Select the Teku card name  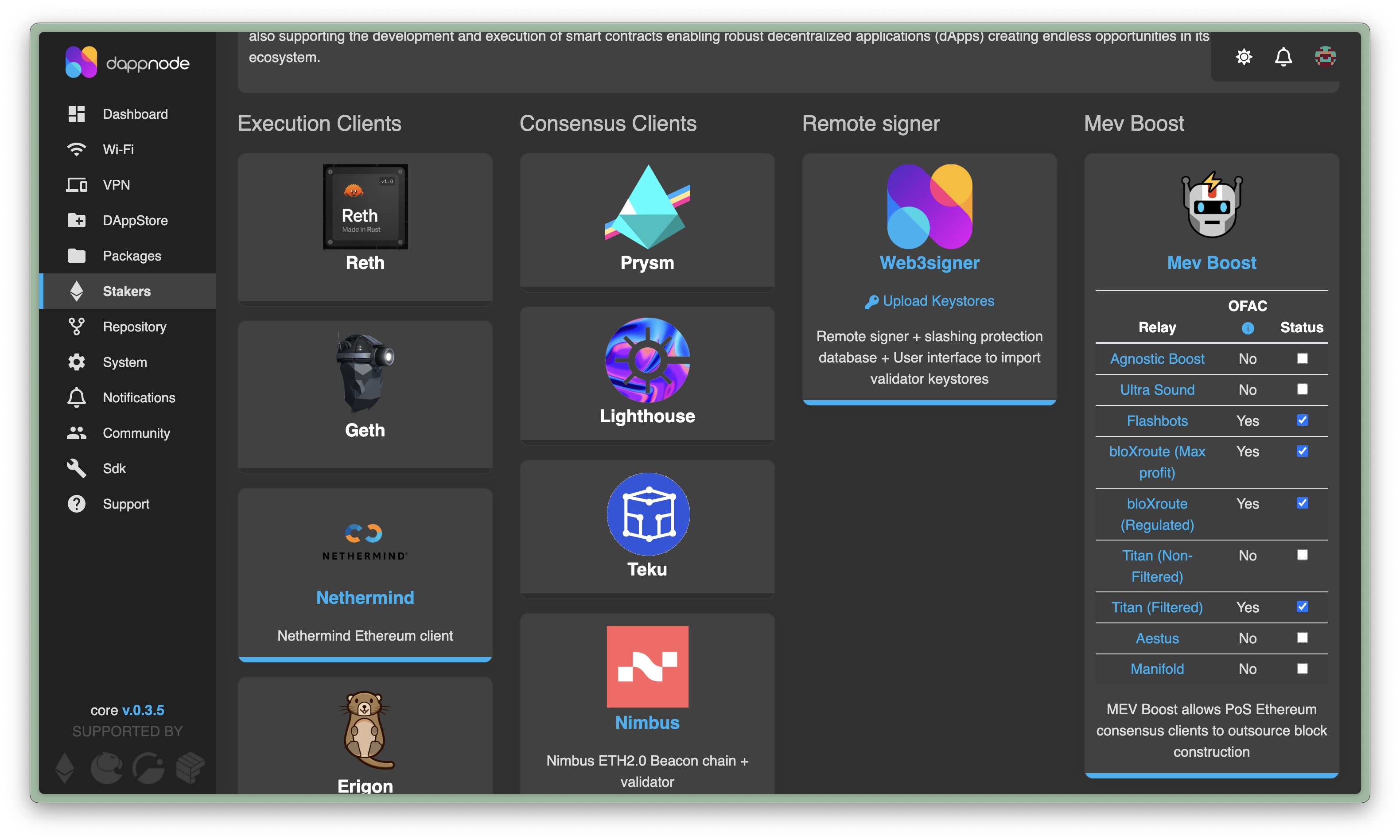tap(647, 569)
